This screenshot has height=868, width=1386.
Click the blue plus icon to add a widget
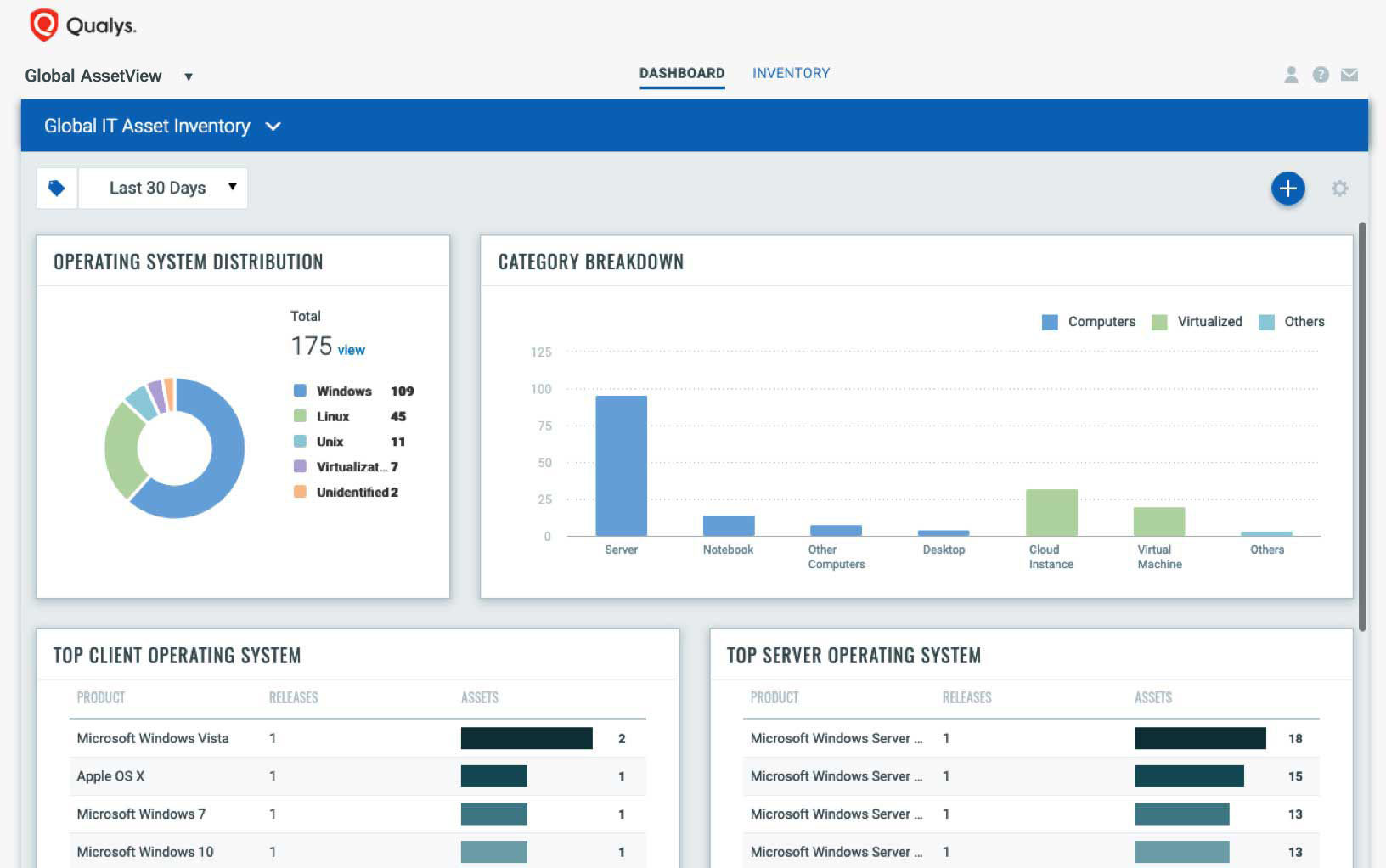(x=1287, y=189)
